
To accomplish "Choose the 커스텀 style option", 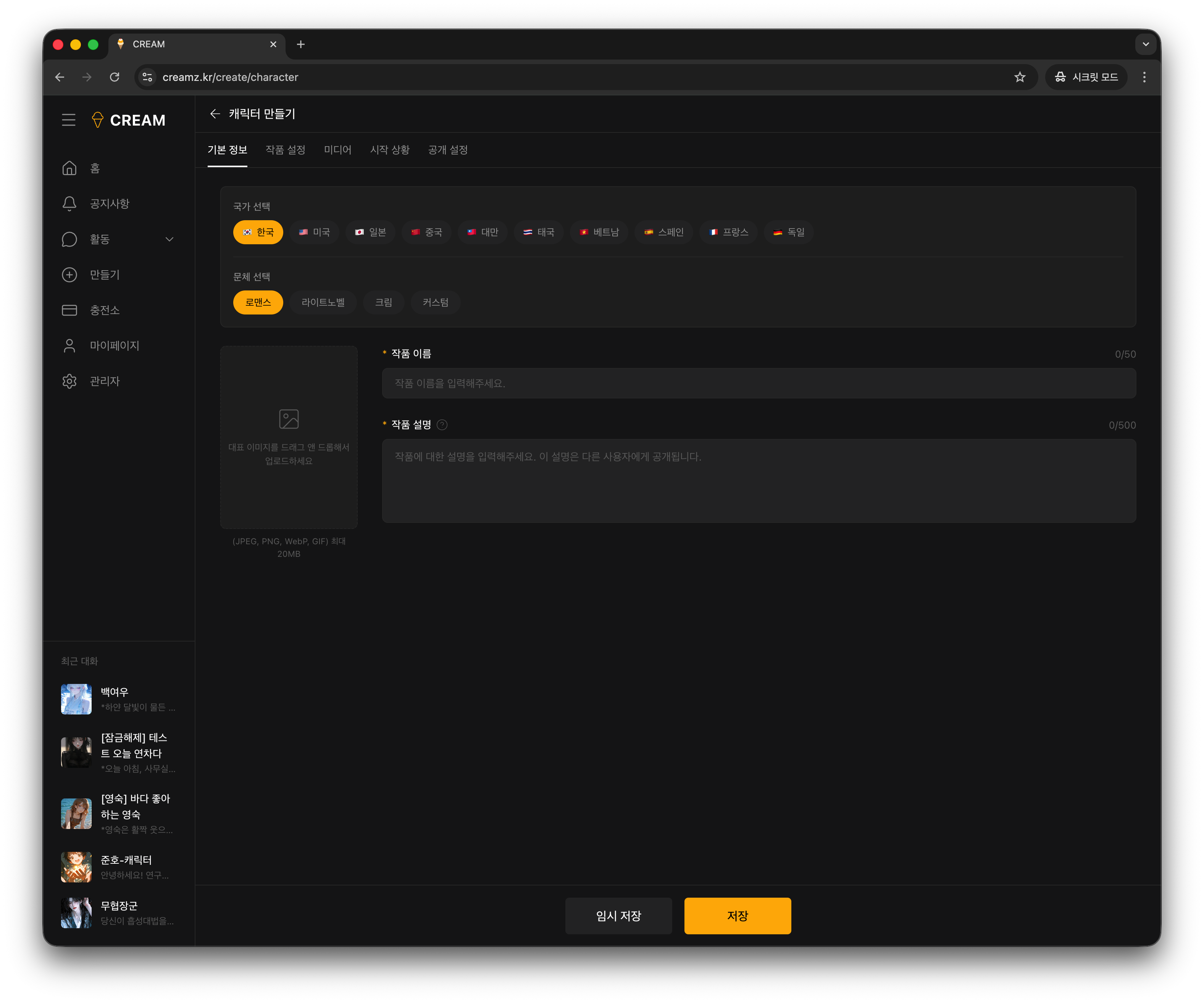I will click(x=435, y=302).
